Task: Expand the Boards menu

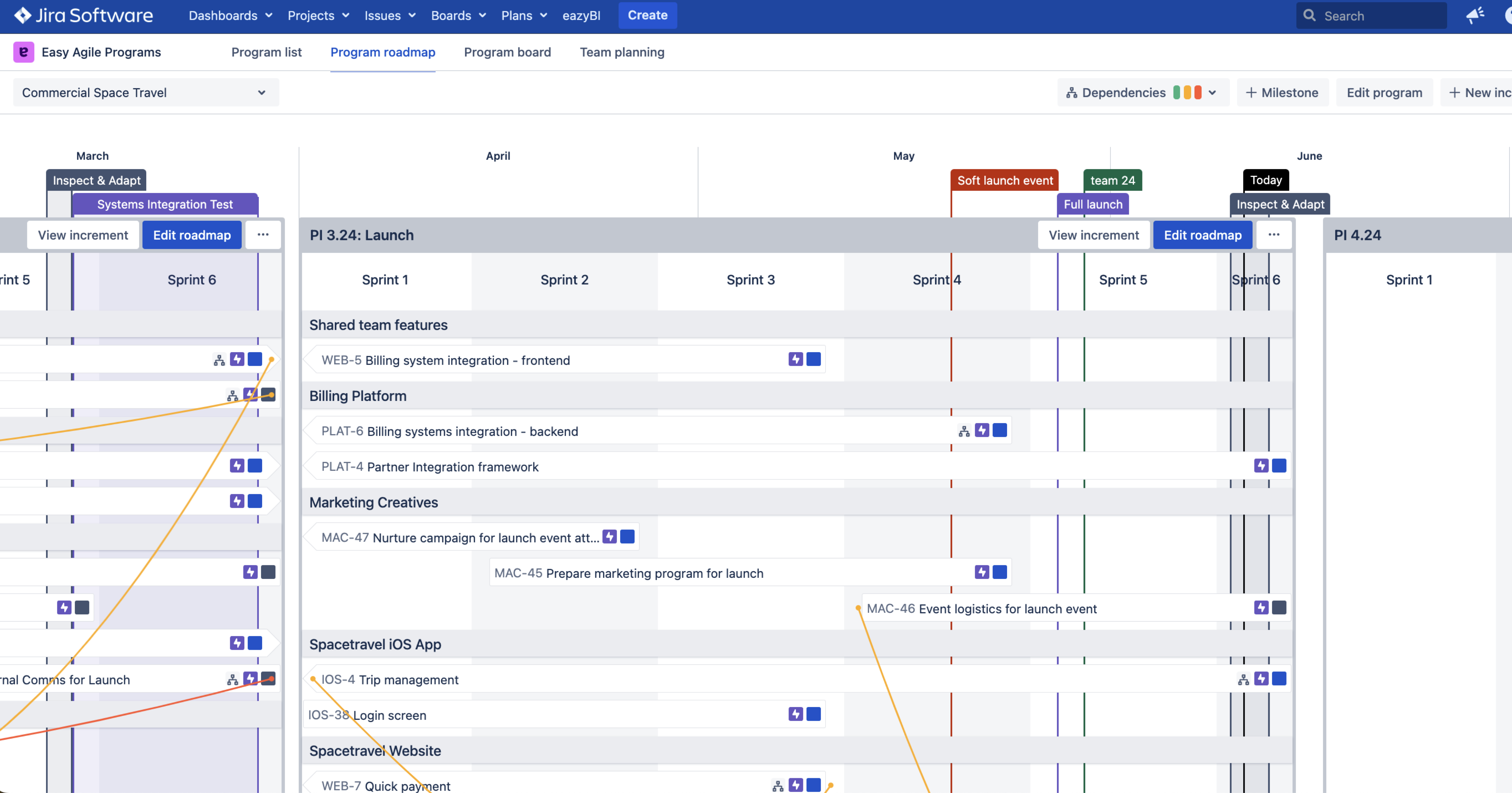Action: point(459,15)
